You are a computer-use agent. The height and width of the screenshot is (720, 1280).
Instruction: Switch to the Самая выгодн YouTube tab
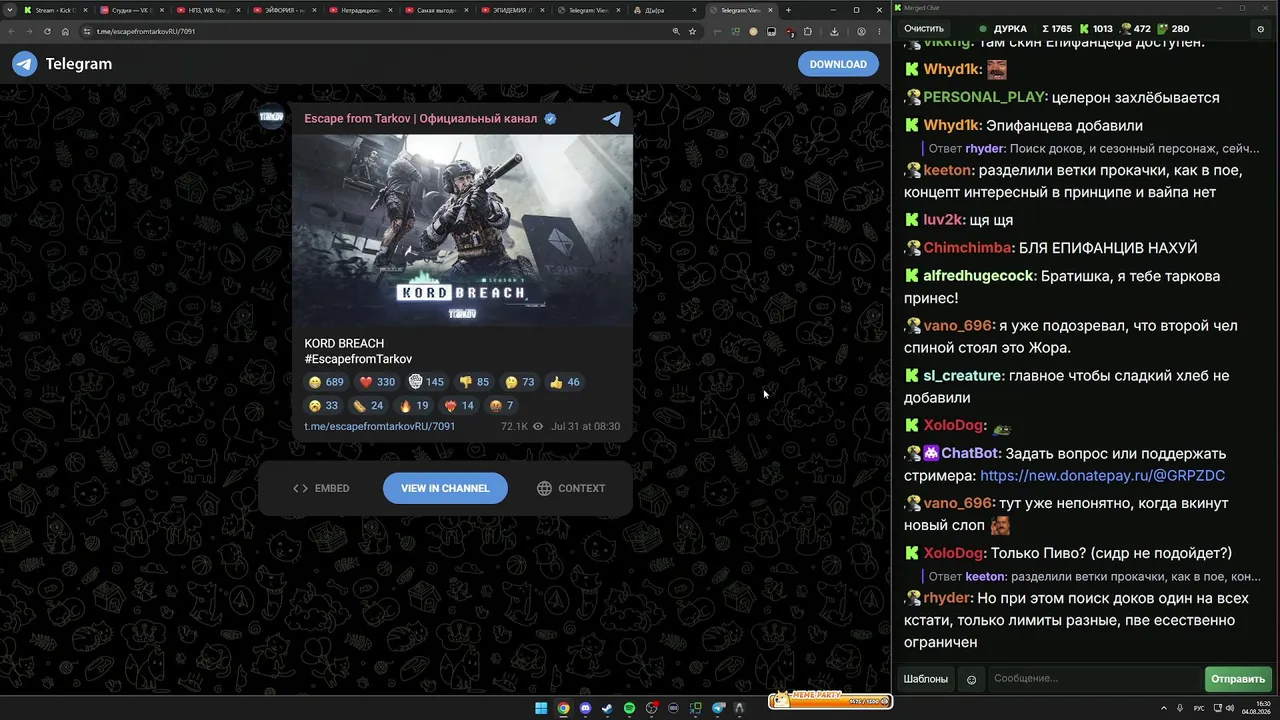pos(436,10)
